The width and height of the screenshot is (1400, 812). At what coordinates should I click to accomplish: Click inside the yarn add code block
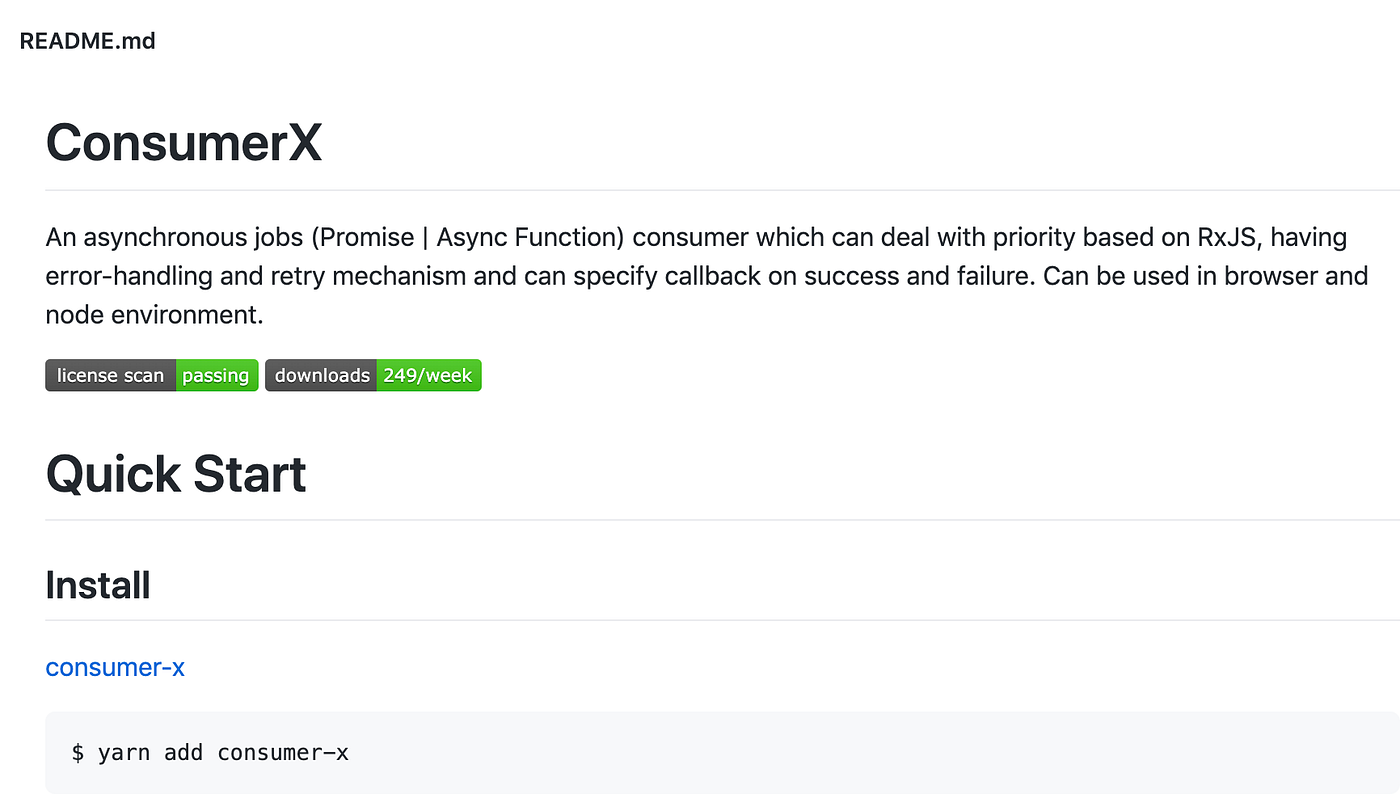pyautogui.click(x=700, y=752)
